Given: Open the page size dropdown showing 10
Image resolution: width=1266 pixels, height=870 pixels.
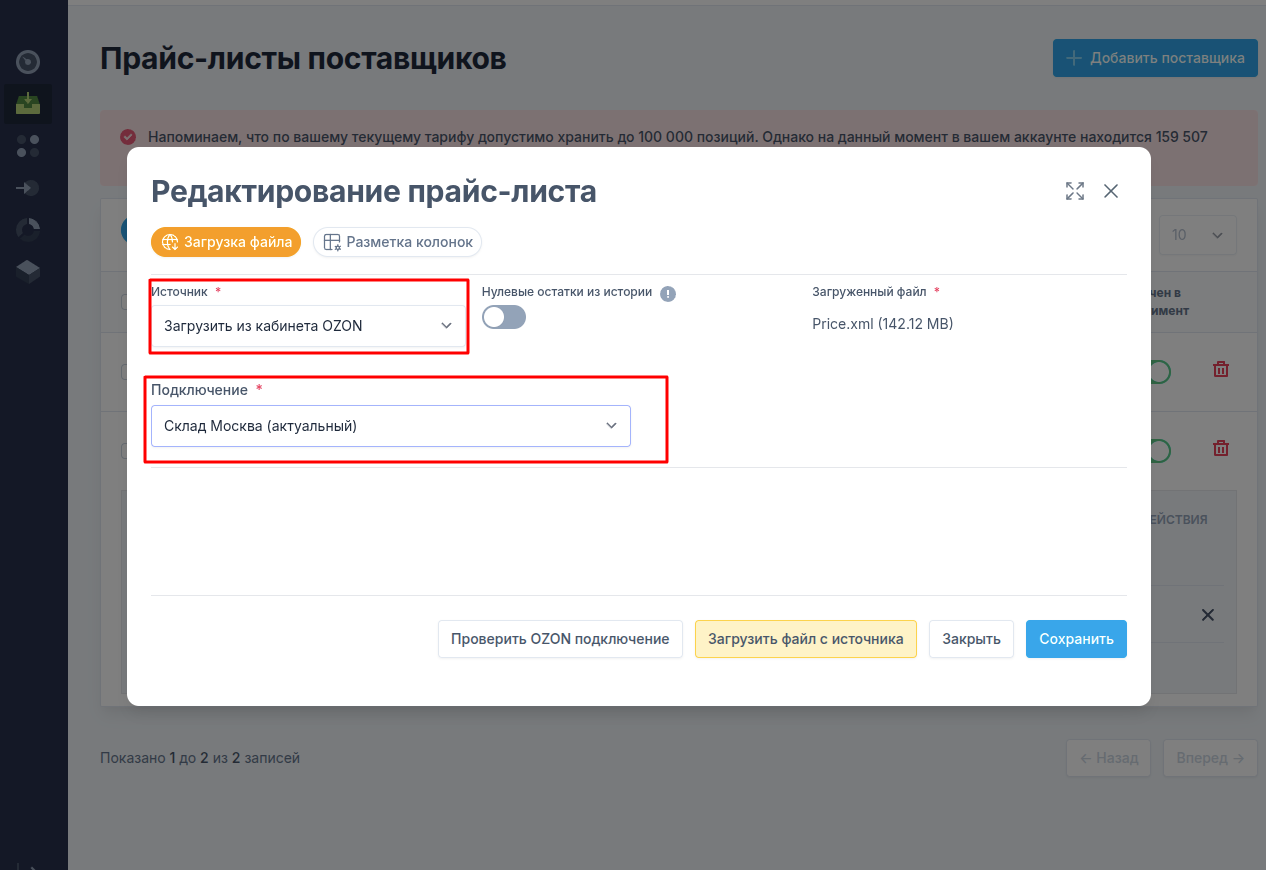Looking at the screenshot, I should [1197, 235].
